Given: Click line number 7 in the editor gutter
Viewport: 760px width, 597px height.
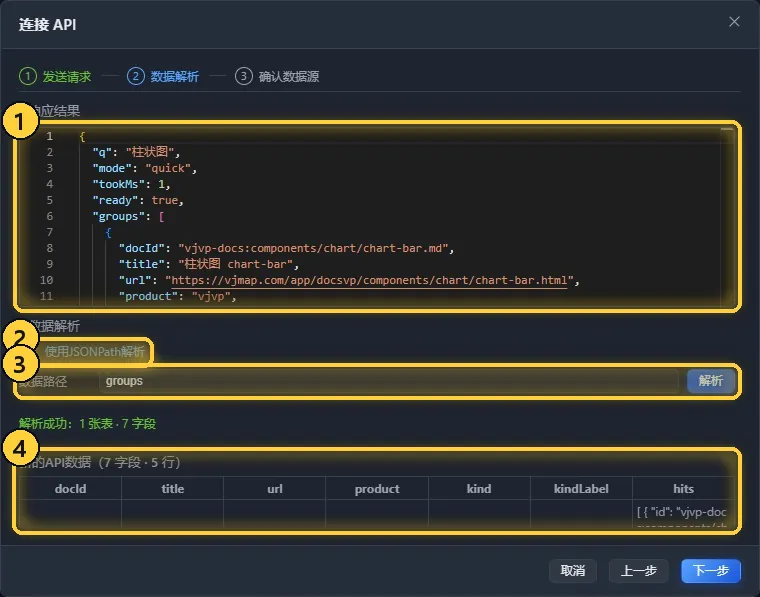Looking at the screenshot, I should click(49, 232).
